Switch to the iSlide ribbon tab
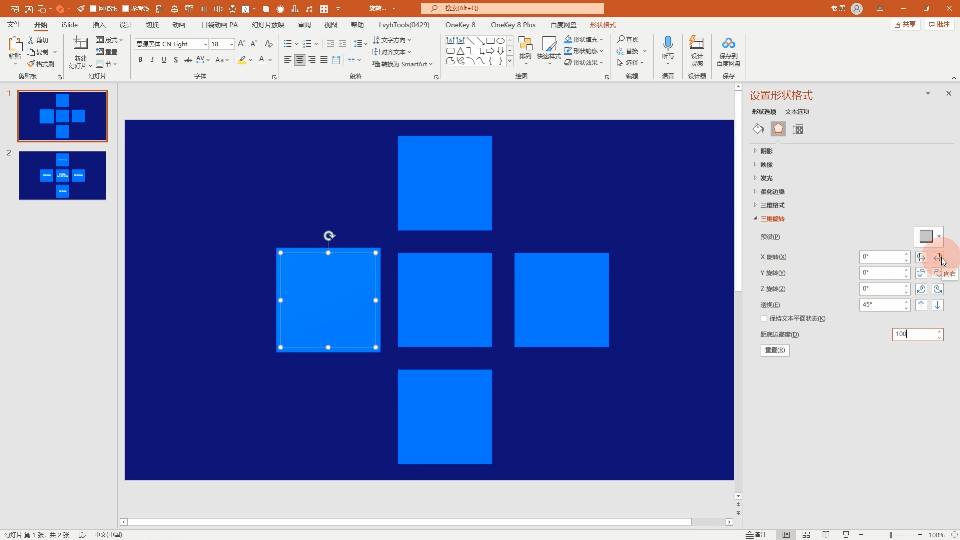 69,25
